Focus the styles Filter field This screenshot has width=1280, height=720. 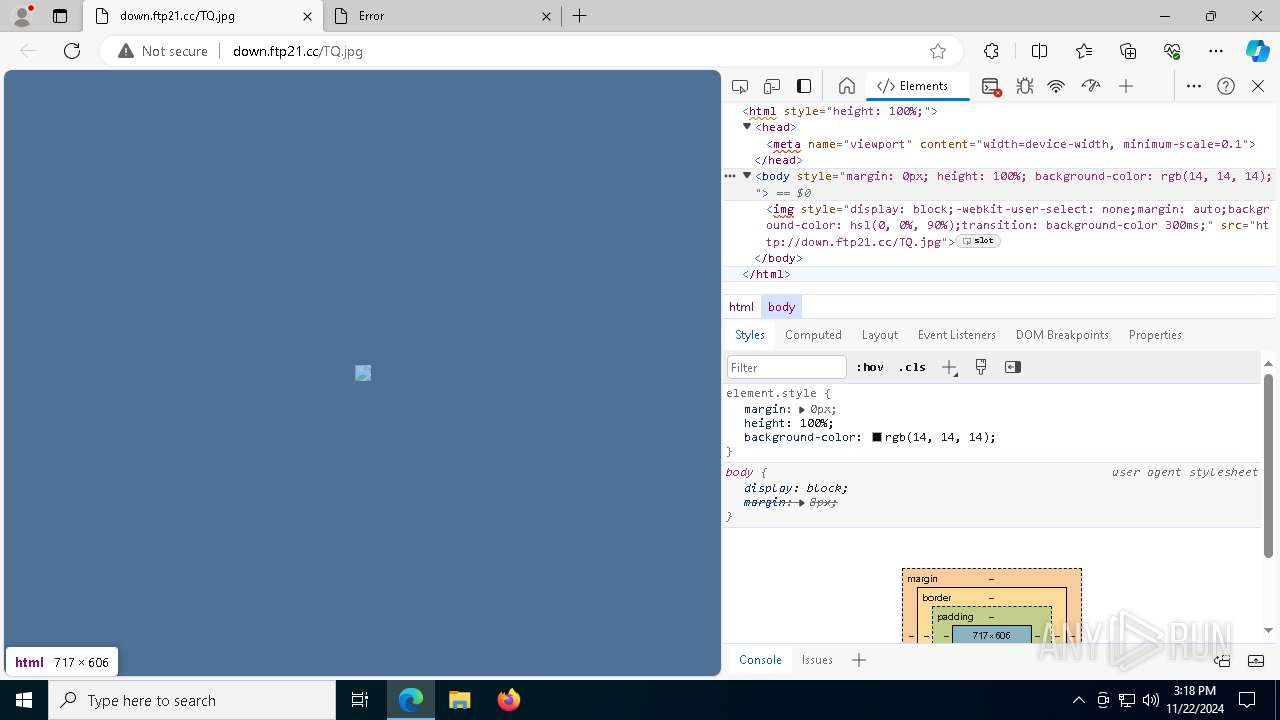tap(787, 367)
